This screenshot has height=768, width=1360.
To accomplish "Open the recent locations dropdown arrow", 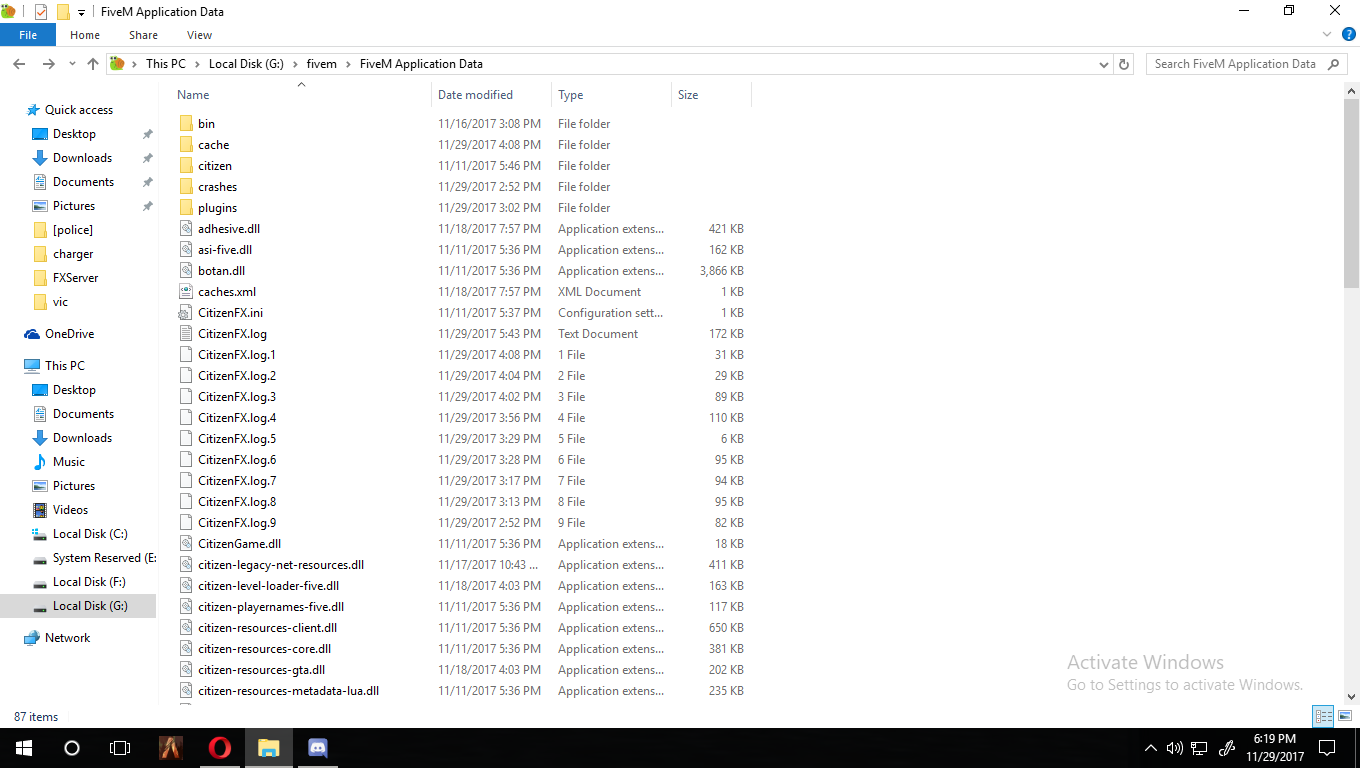I will click(72, 64).
